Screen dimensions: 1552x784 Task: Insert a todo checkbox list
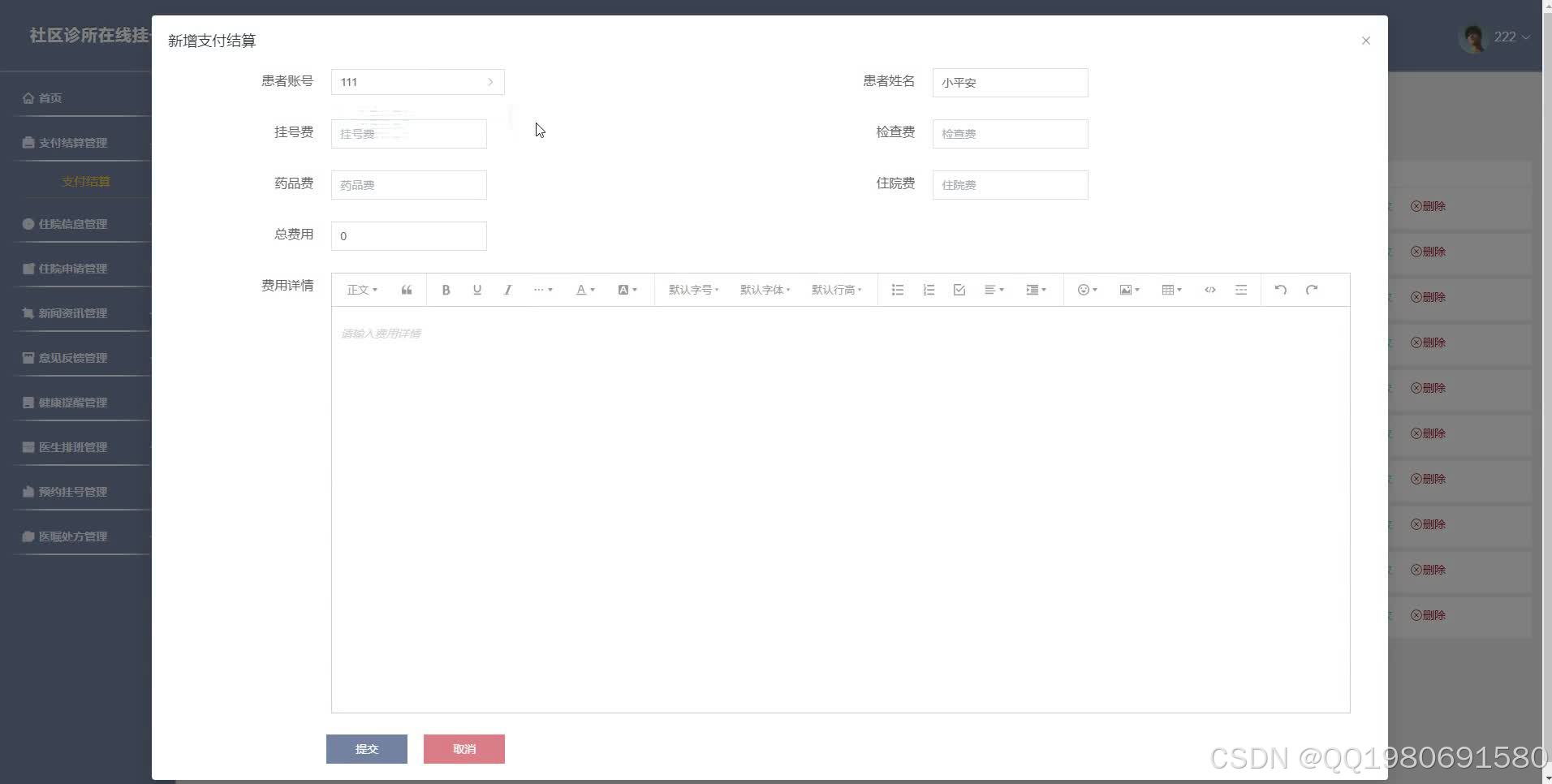click(959, 290)
